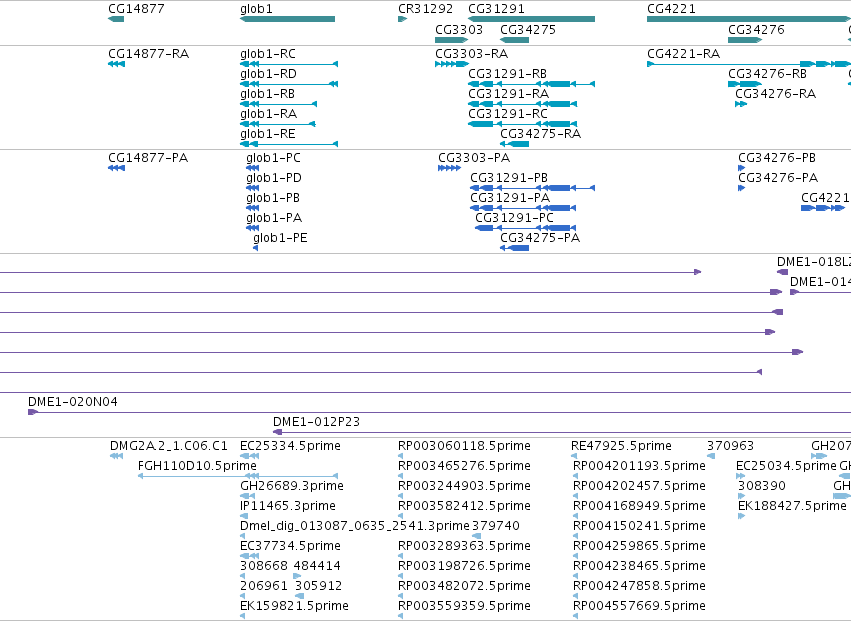
Task: Click the 484414 EST label
Action: tap(317, 566)
